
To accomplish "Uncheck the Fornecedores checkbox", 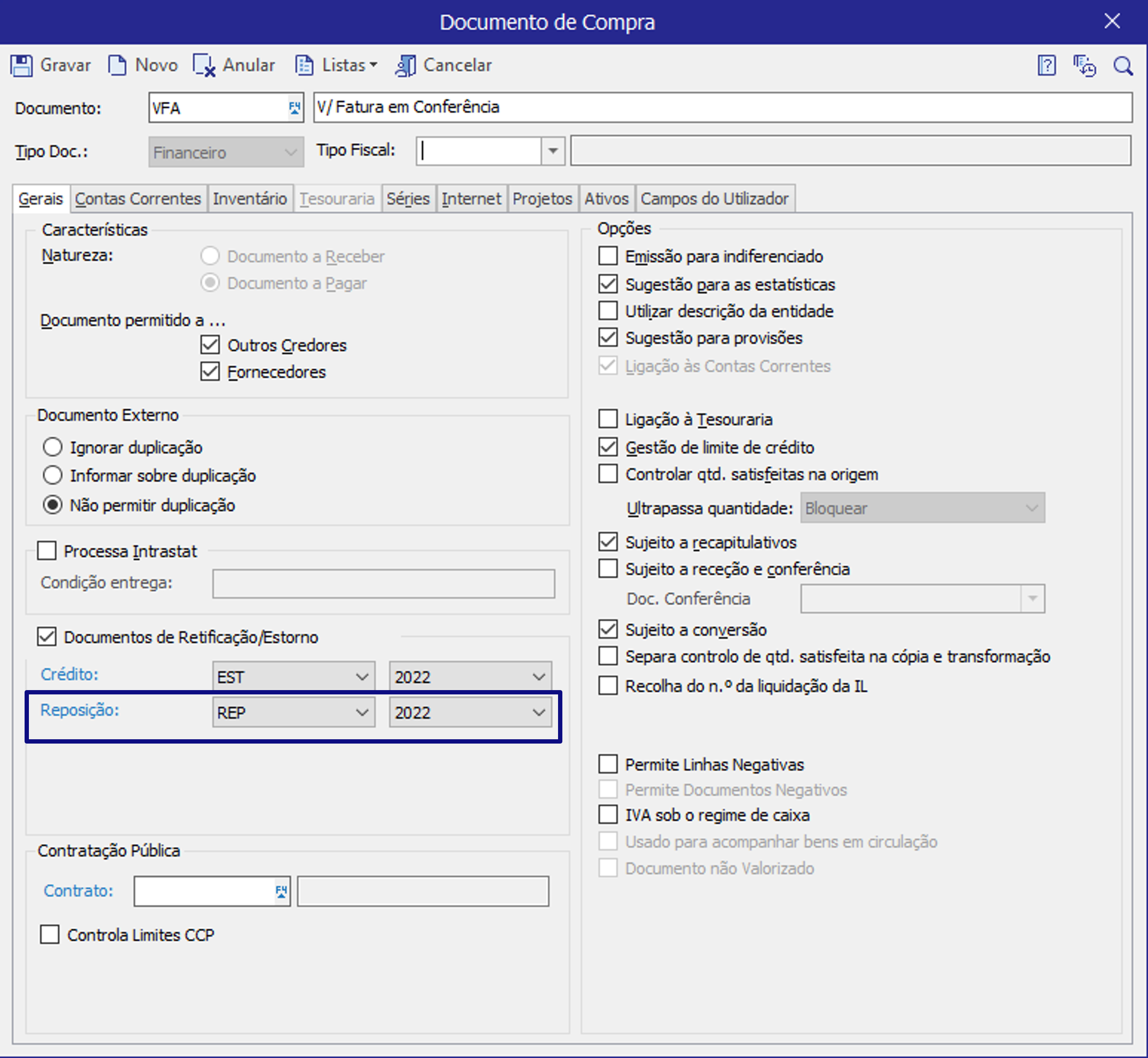I will click(210, 371).
